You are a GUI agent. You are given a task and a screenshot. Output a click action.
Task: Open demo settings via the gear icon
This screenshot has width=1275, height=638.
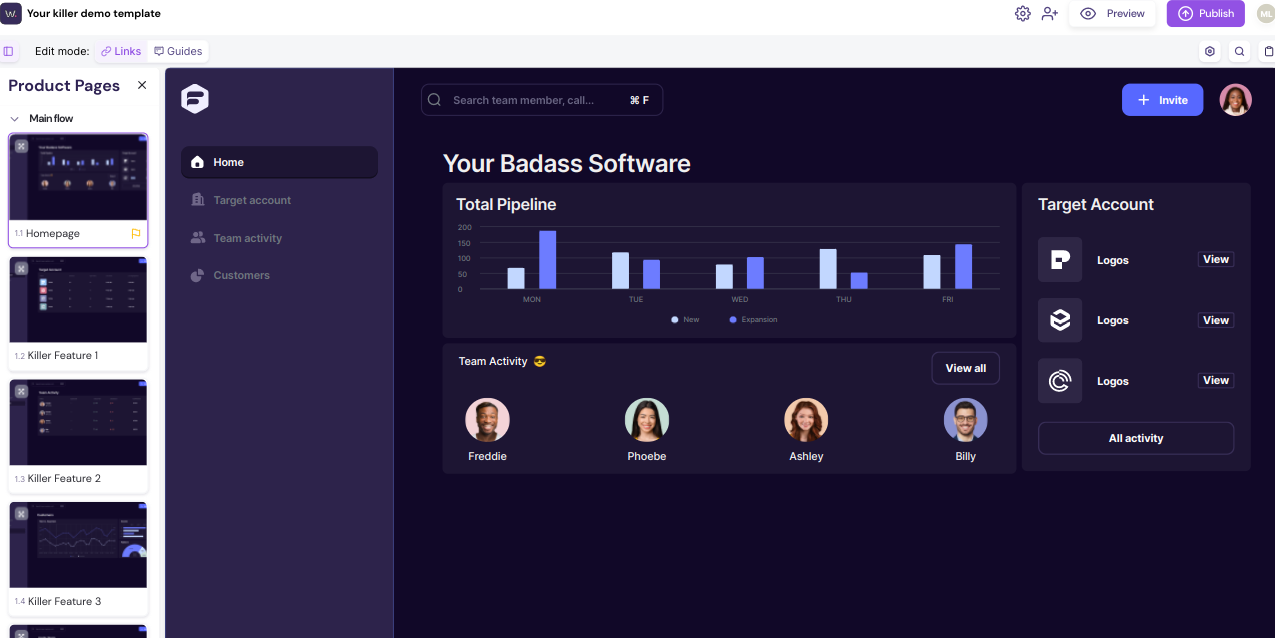pos(1022,13)
